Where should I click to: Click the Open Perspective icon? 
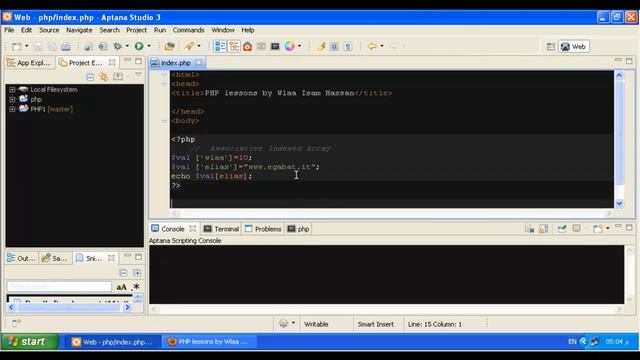click(551, 47)
